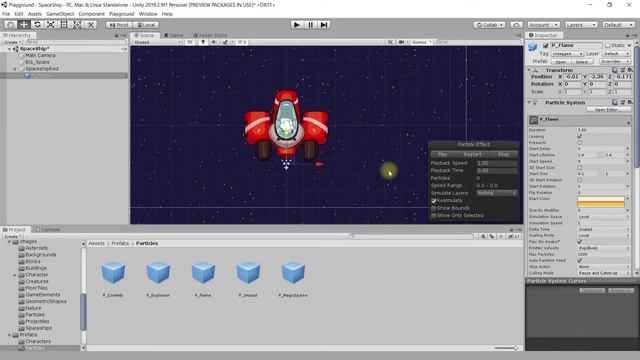This screenshot has height=360, width=640.
Task: Select the Rect transform tool
Action: [x=64, y=24]
